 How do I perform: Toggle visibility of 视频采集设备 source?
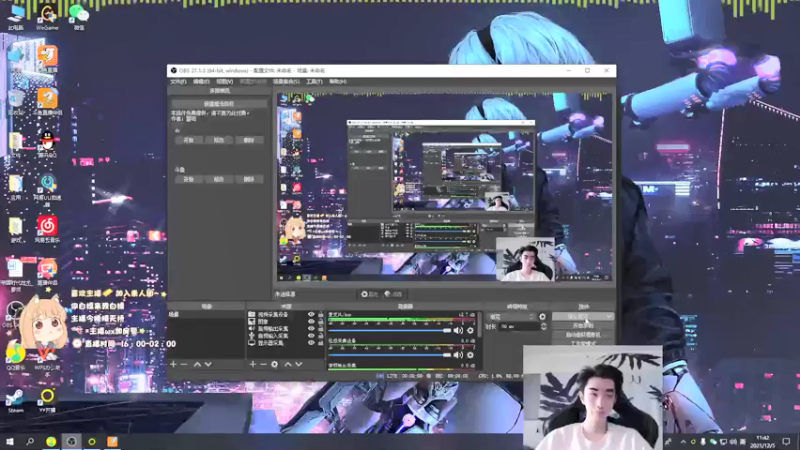(x=311, y=315)
